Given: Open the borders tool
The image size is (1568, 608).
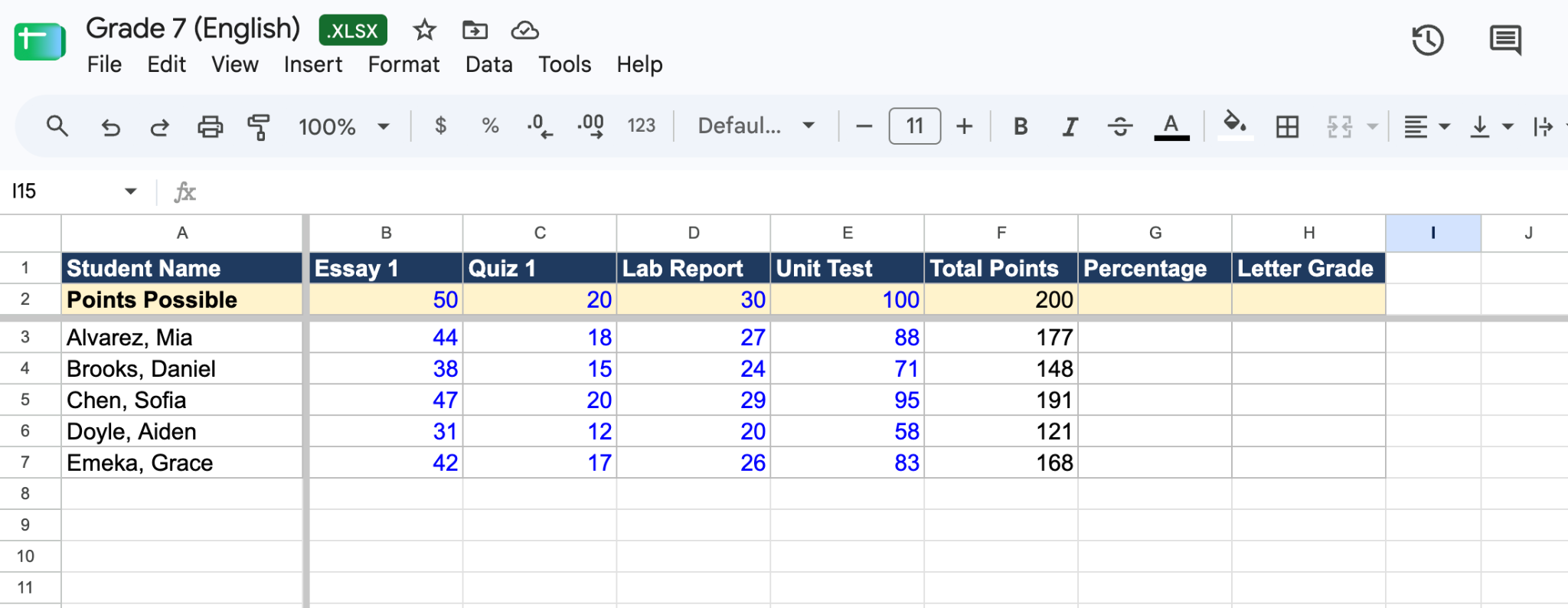Looking at the screenshot, I should 1287,126.
